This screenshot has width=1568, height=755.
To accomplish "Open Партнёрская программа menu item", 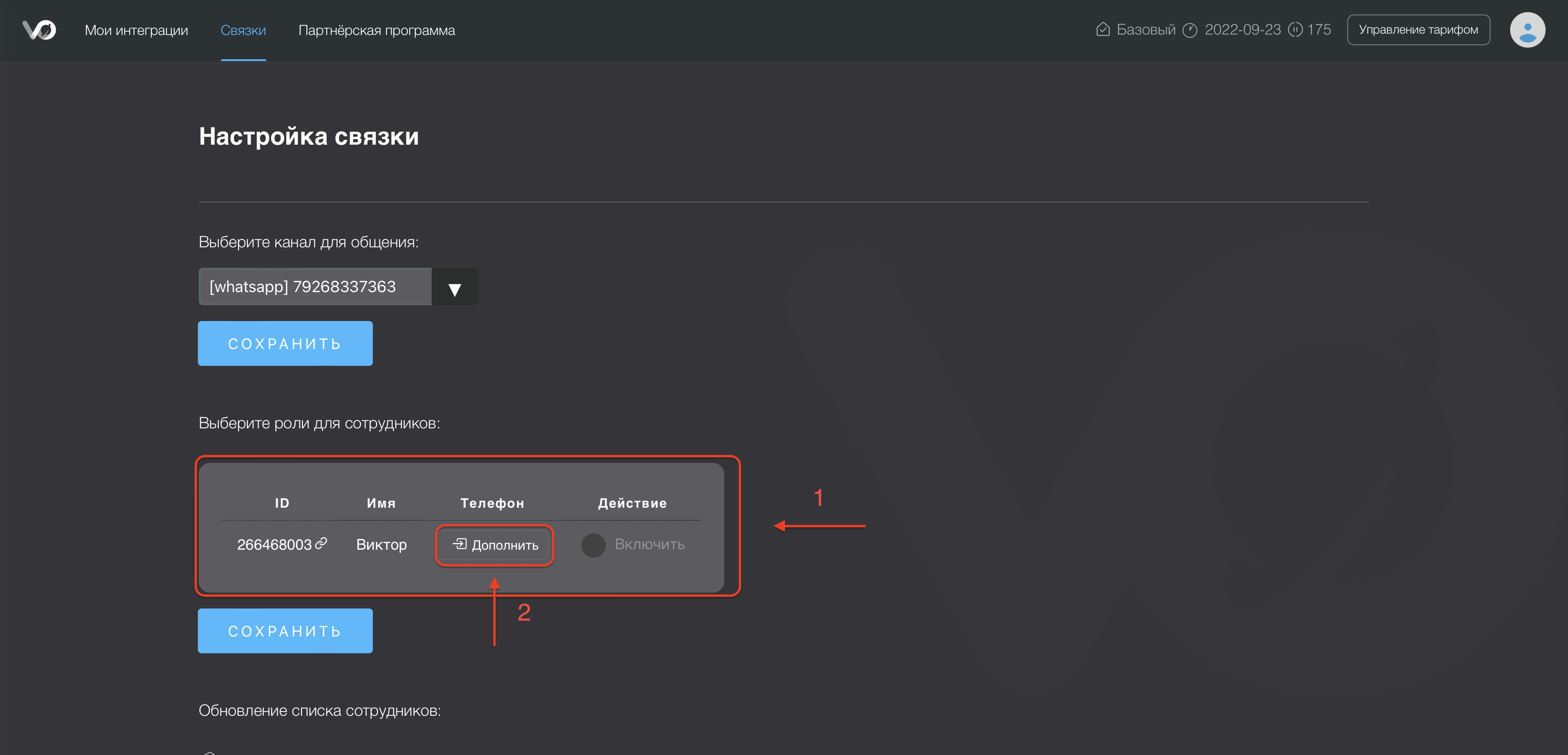I will pos(376,30).
